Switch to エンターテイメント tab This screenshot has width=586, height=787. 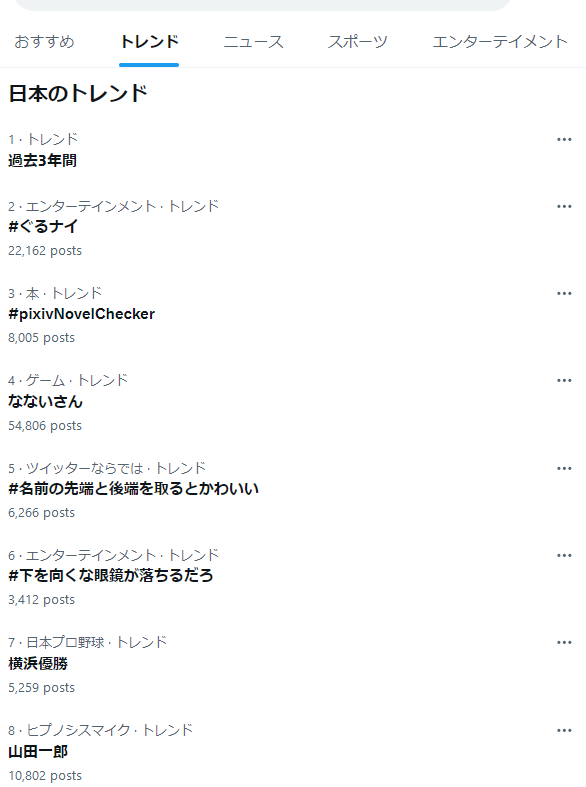coord(500,42)
